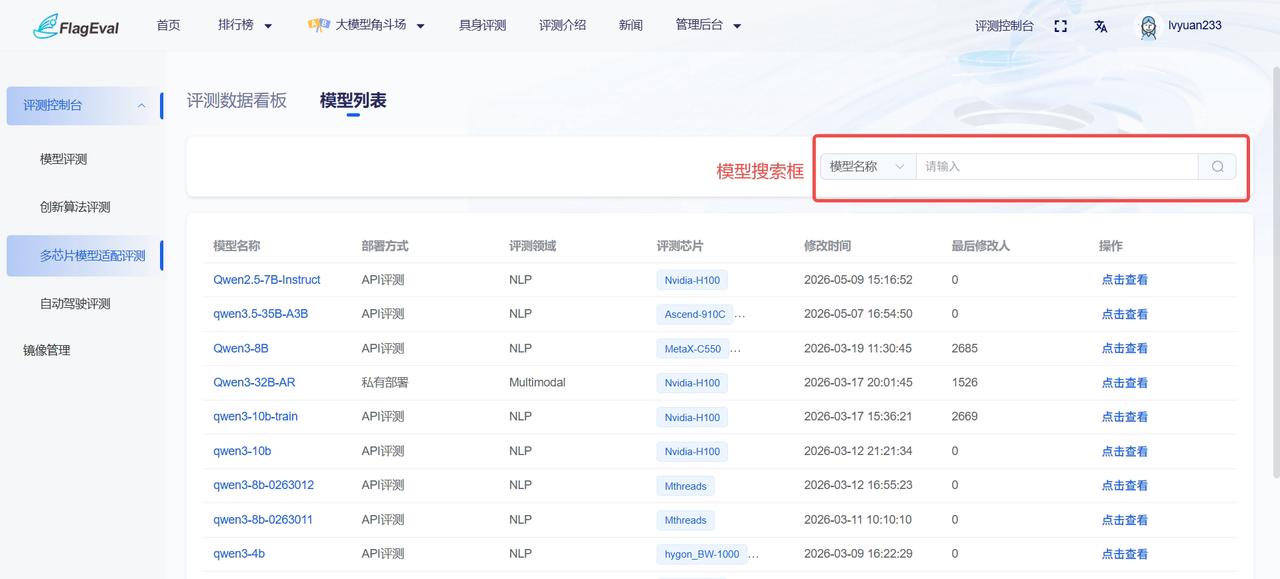Click the 评测芯片 column header
Viewport: 1280px width, 579px height.
tap(680, 246)
